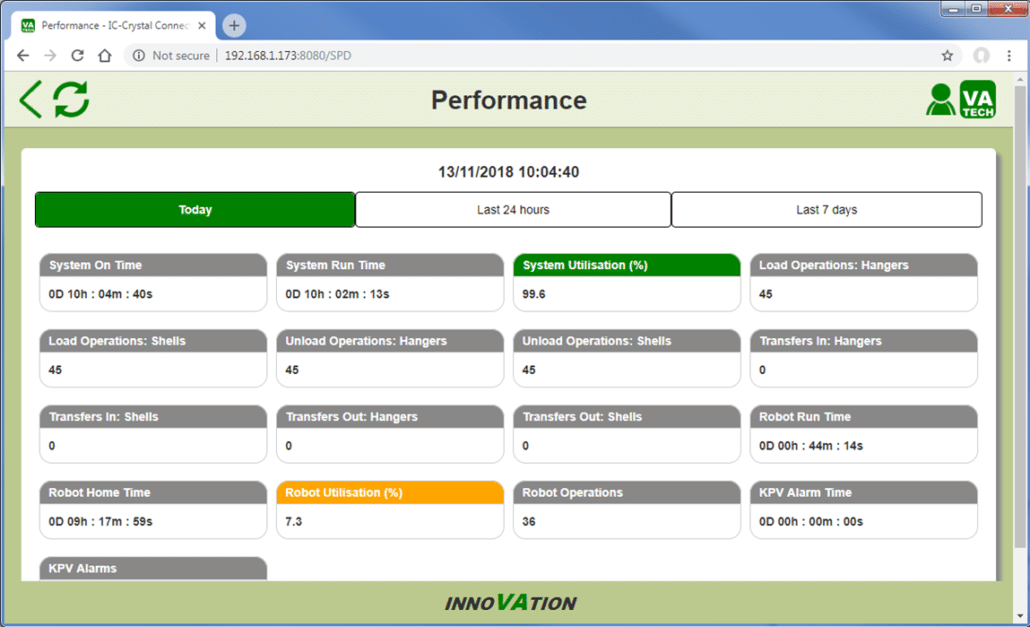
Task: Click the browser back arrow
Action: click(23, 56)
